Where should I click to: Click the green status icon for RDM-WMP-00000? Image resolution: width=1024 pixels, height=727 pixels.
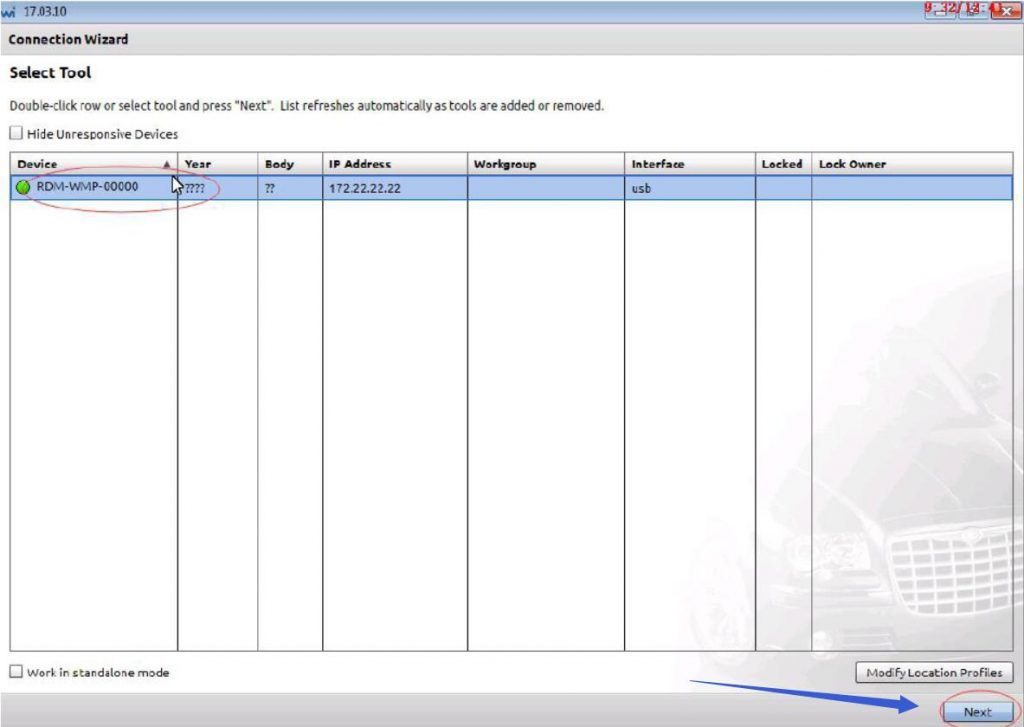[23, 188]
